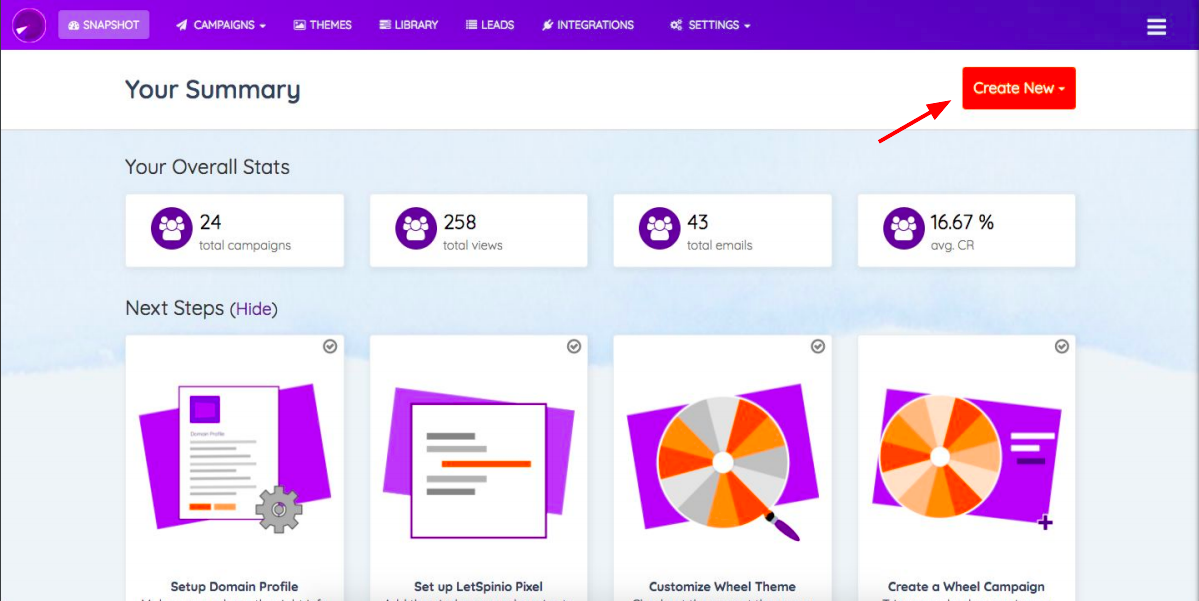Click the 258 total views value
The width and height of the screenshot is (1199, 601).
460,223
